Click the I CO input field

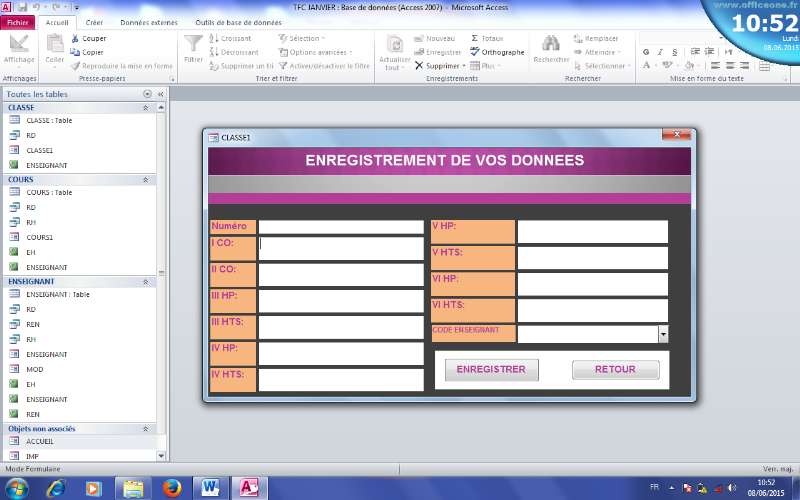coord(341,248)
